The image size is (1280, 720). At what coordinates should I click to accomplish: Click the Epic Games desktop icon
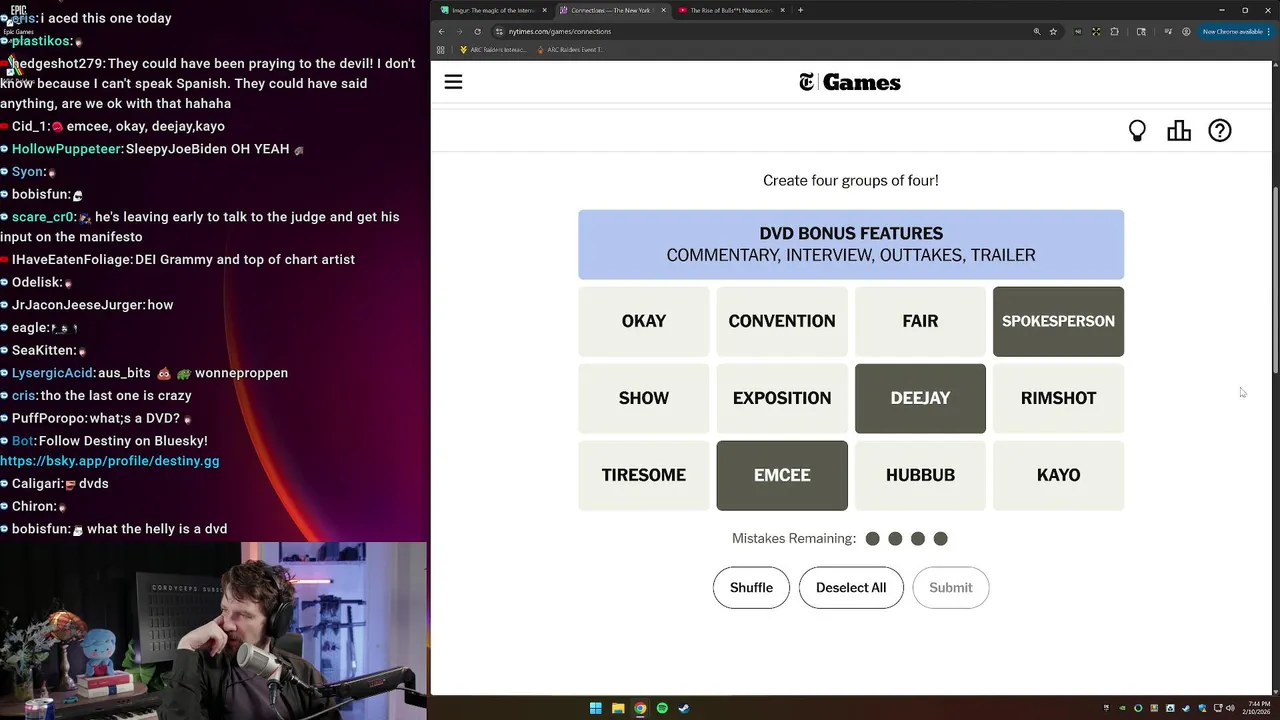coord(18,18)
